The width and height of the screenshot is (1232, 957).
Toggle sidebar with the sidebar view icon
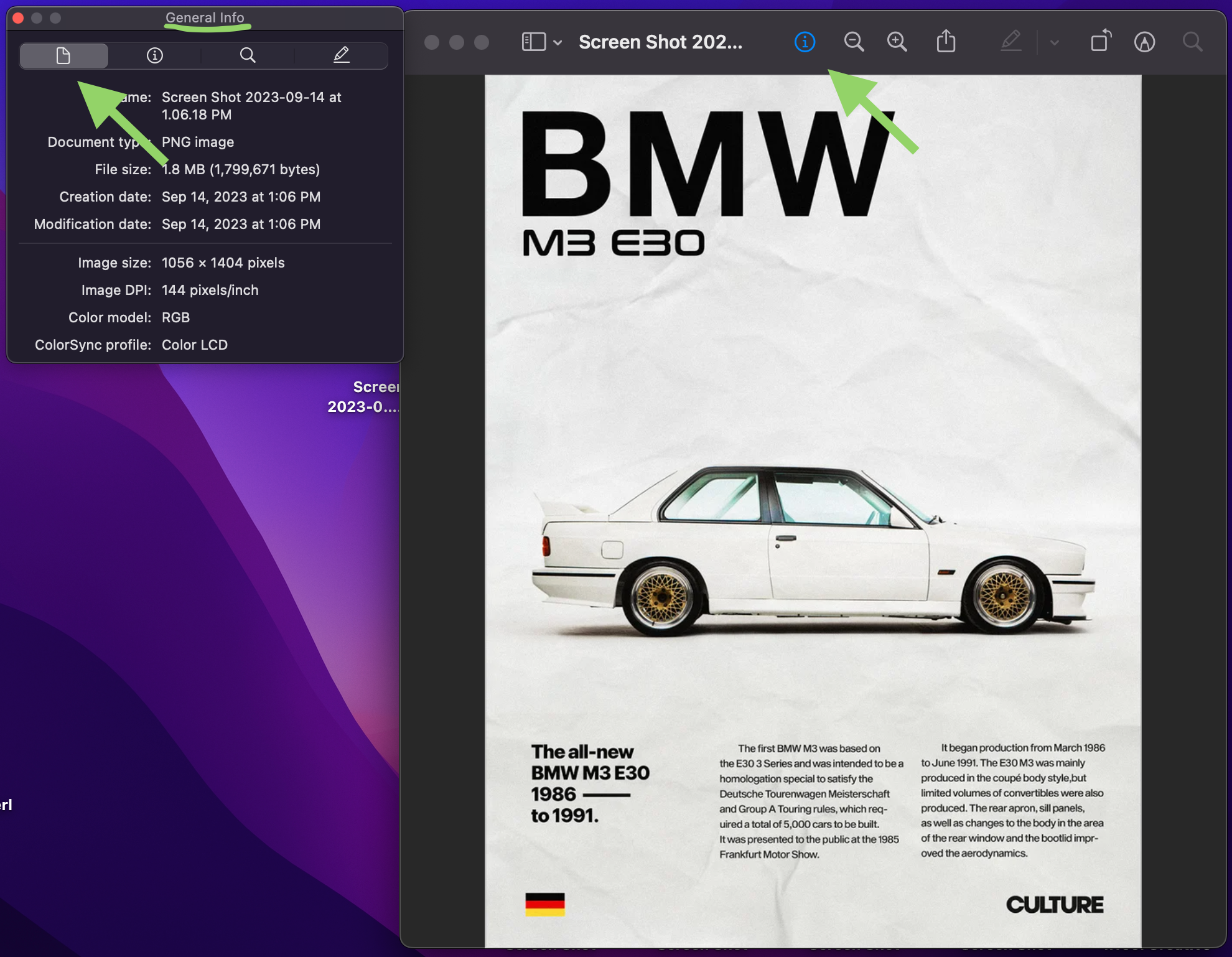coord(533,42)
